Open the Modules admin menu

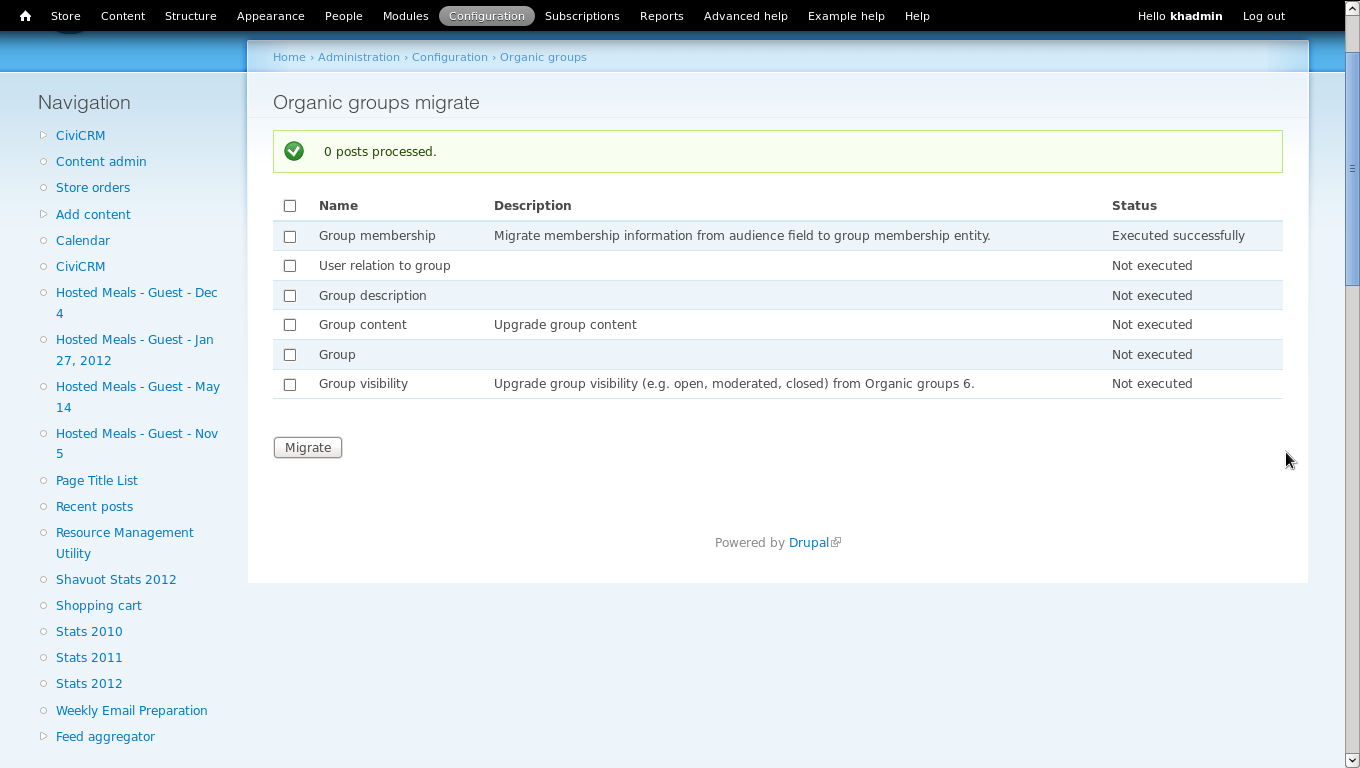[405, 16]
